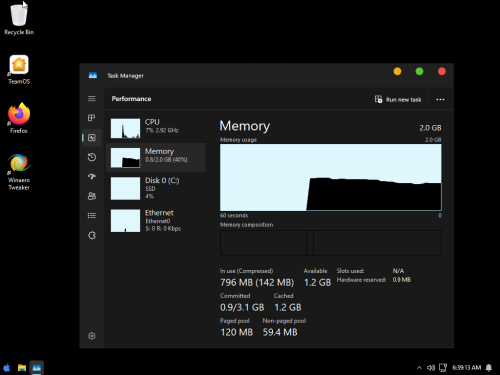Select the Ethernet performance item
The width and height of the screenshot is (500, 375).
[x=156, y=220]
